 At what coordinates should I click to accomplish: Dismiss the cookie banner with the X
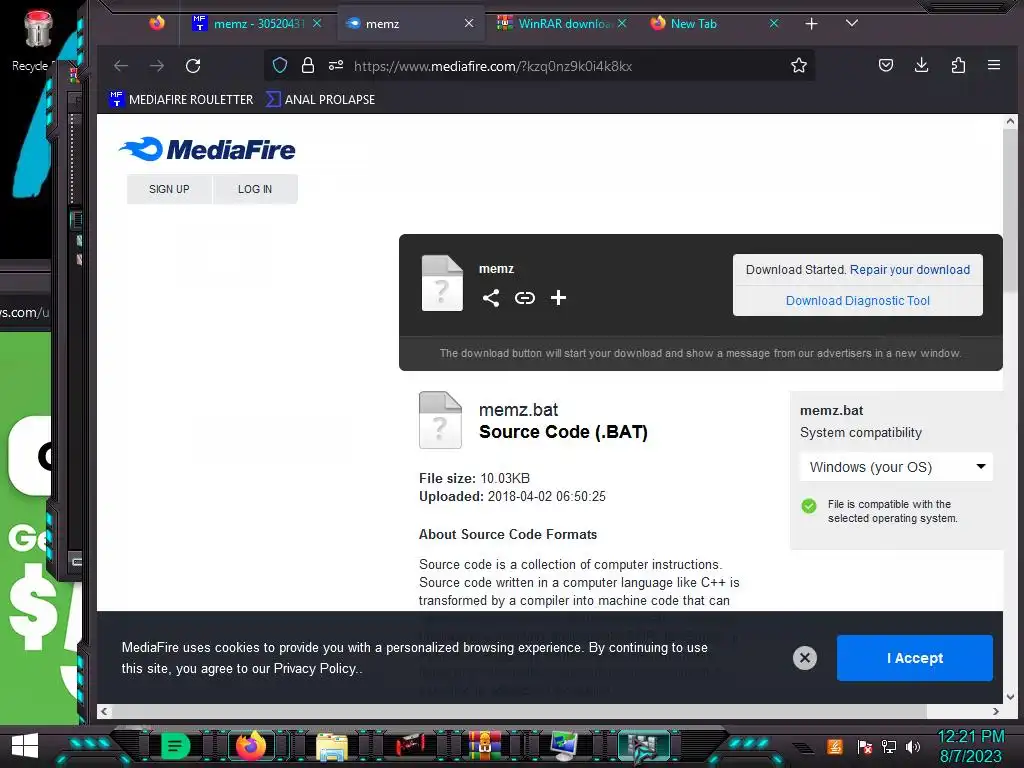[x=805, y=658]
